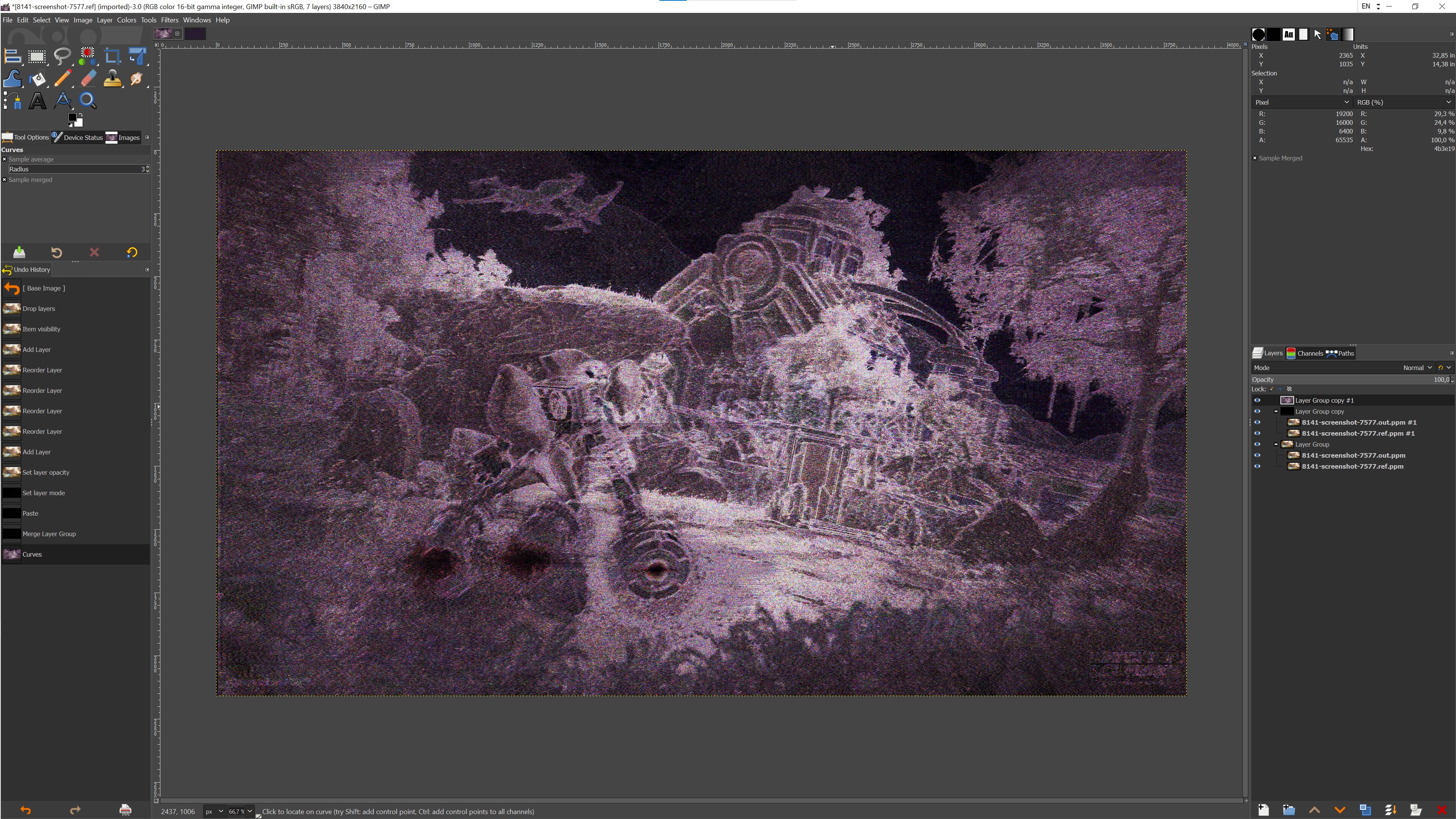Collapse the Layer Group copy tree
The height and width of the screenshot is (819, 1456).
[1276, 411]
